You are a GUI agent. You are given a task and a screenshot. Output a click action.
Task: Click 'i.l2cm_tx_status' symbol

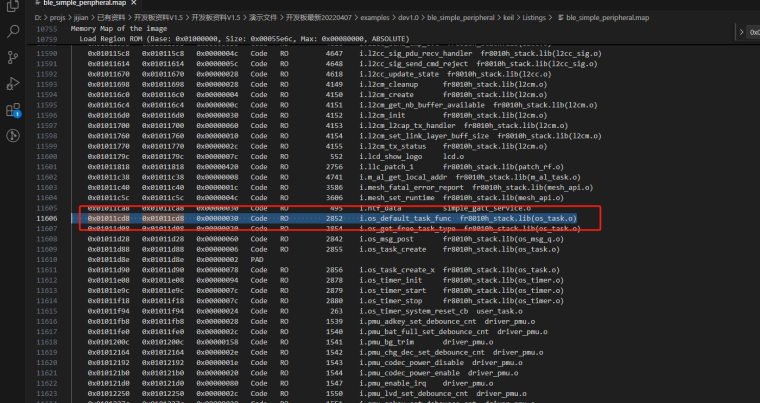pos(393,146)
